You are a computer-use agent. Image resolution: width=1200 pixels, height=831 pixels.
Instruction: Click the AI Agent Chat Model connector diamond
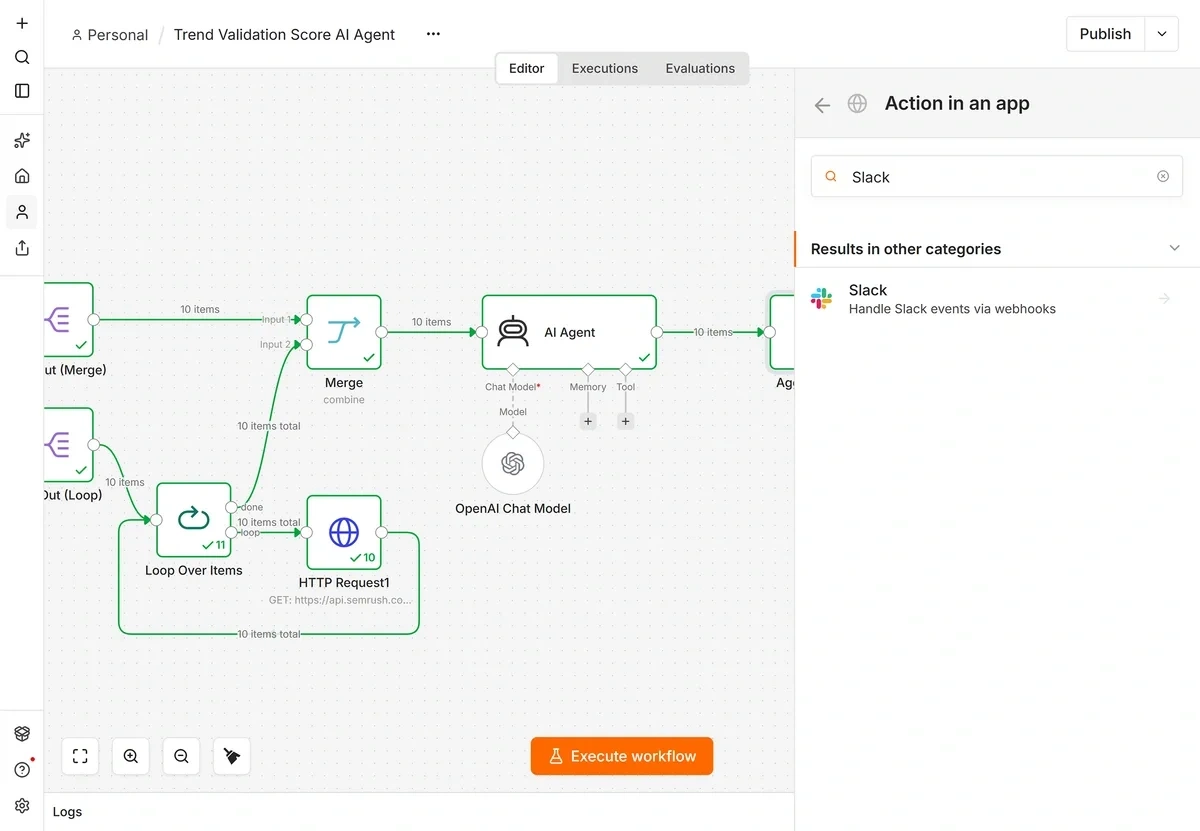(513, 369)
